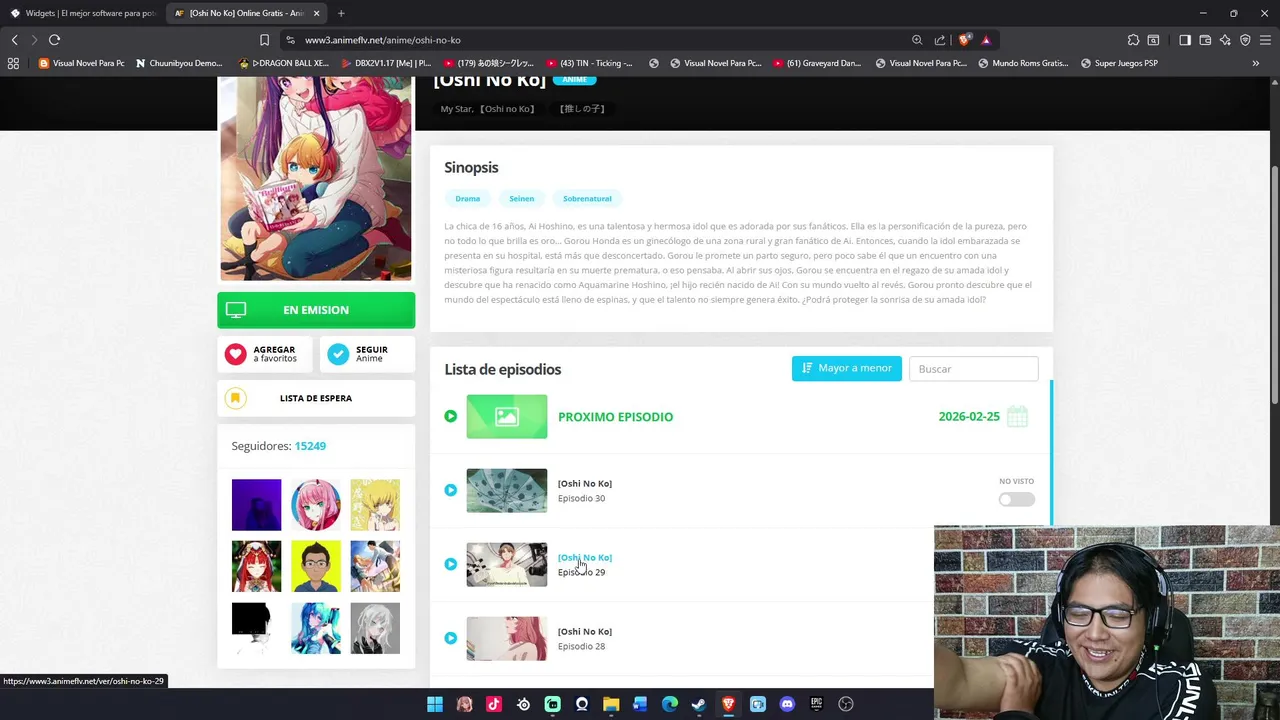Open the extensions puzzle icon
1280x720 pixels.
tap(1133, 40)
